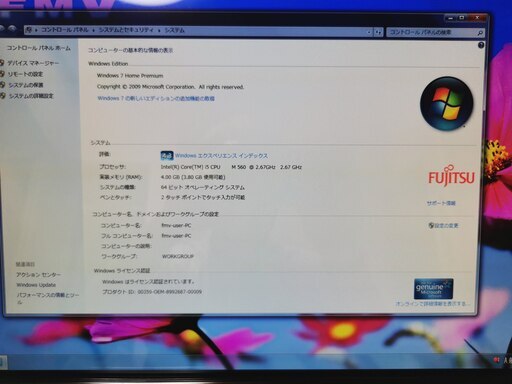Click the コントロール パネル breadcrumb

pos(64,30)
